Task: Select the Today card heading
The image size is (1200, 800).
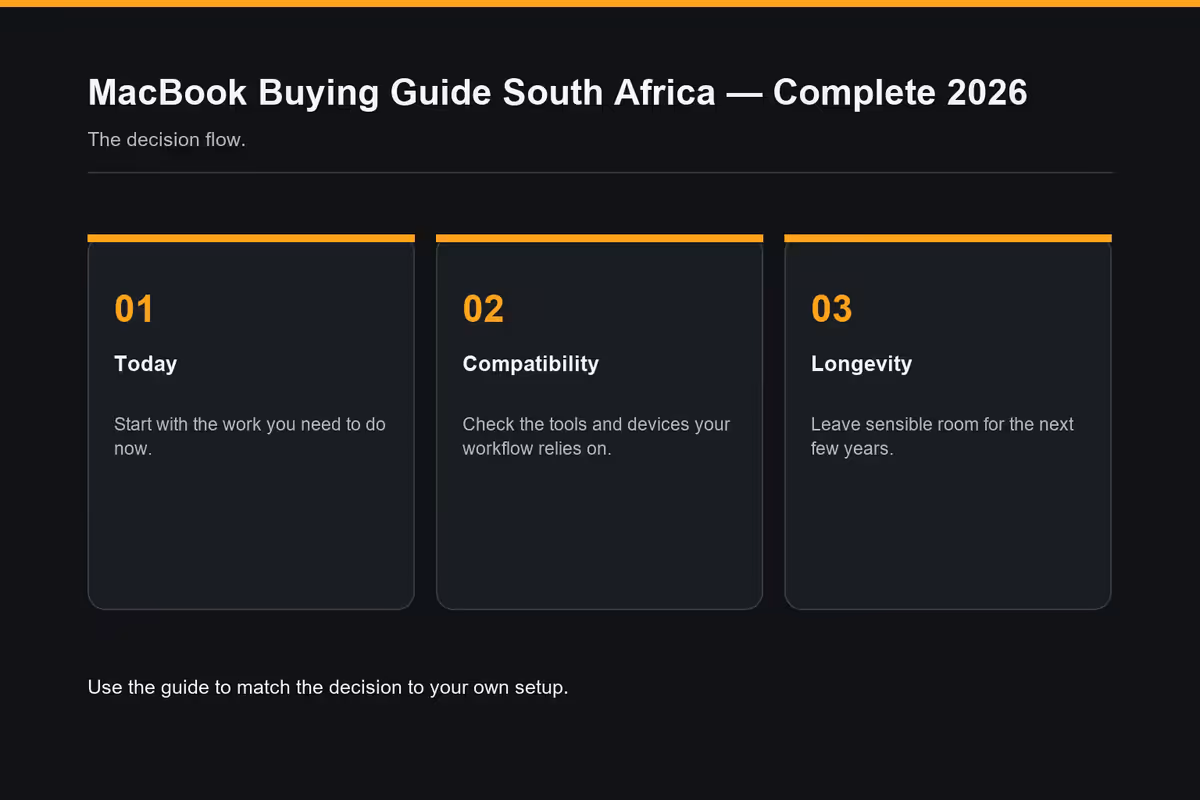Action: (x=146, y=364)
